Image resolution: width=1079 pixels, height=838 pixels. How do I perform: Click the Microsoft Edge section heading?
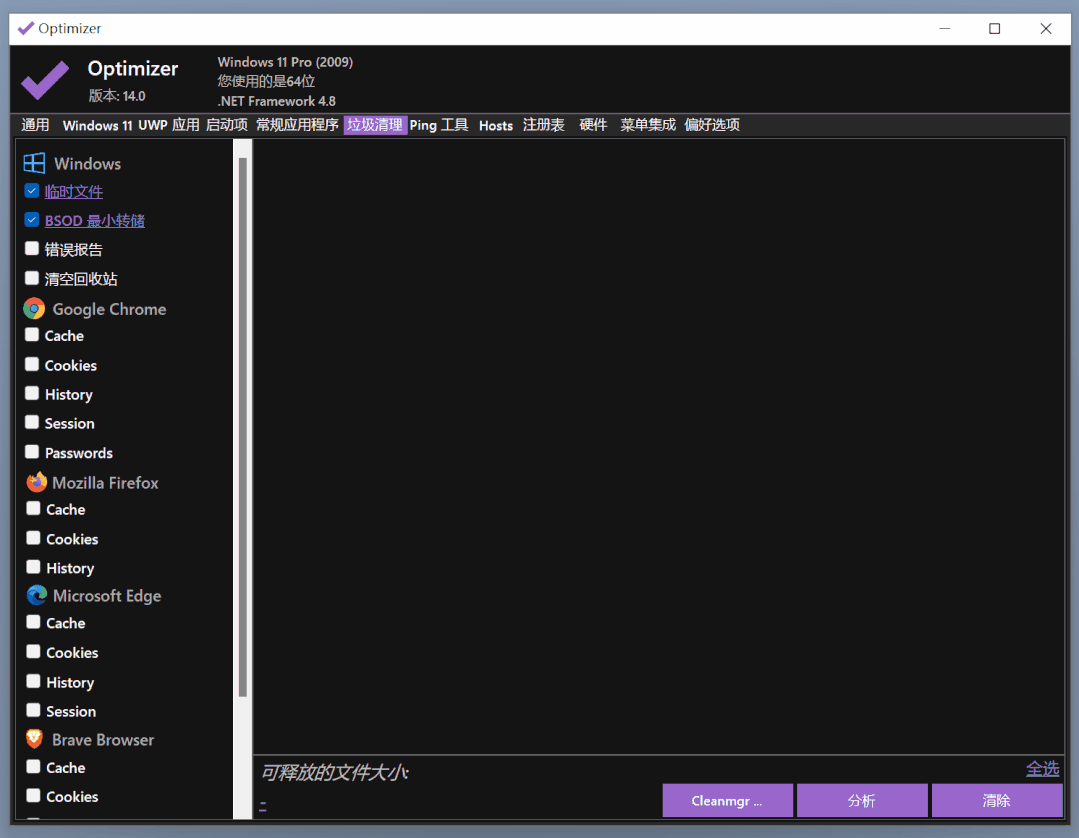click(107, 596)
